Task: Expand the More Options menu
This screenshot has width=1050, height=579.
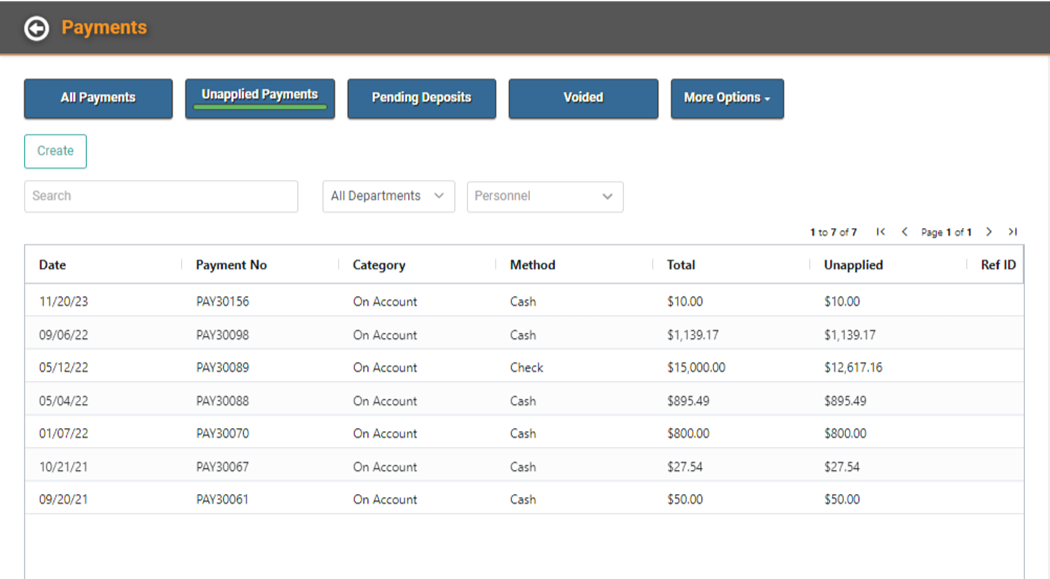Action: (x=727, y=98)
